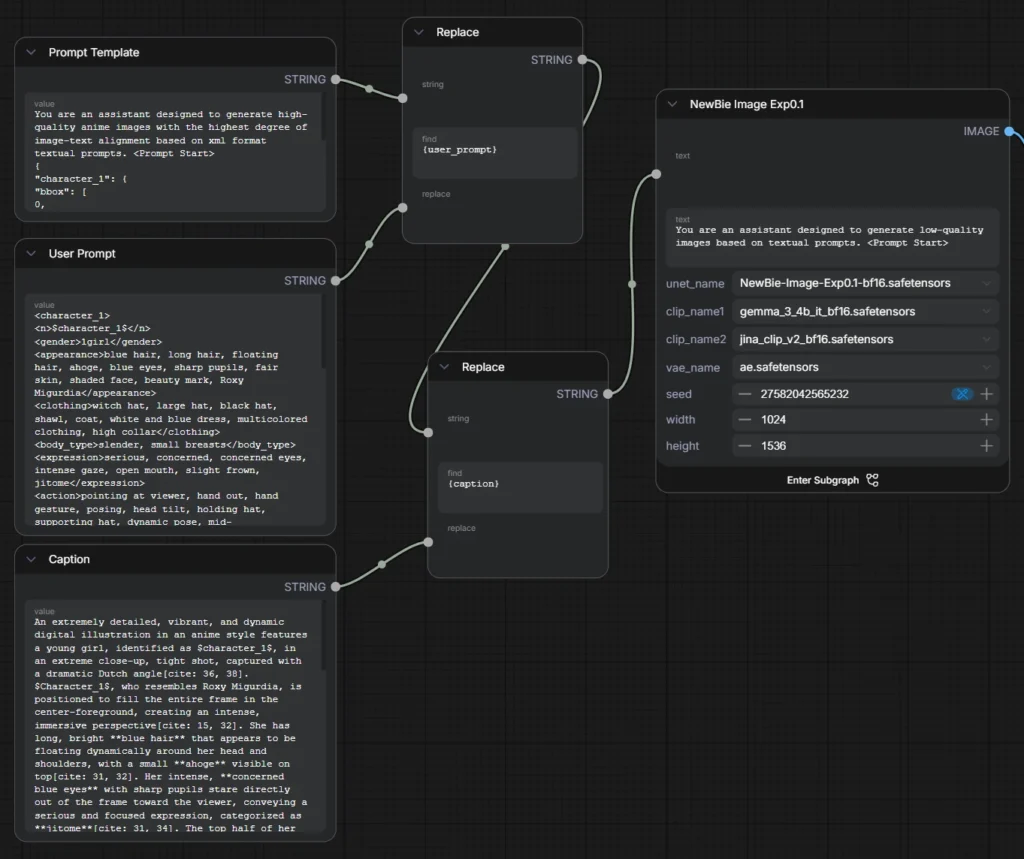Image resolution: width=1024 pixels, height=859 pixels.
Task: Collapse the NewBie Image Exp0.1 node
Action: coord(673,104)
